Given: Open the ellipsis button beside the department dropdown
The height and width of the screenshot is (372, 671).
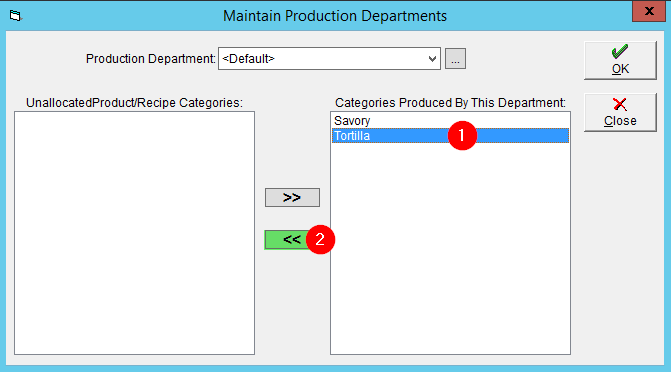Looking at the screenshot, I should pyautogui.click(x=455, y=59).
